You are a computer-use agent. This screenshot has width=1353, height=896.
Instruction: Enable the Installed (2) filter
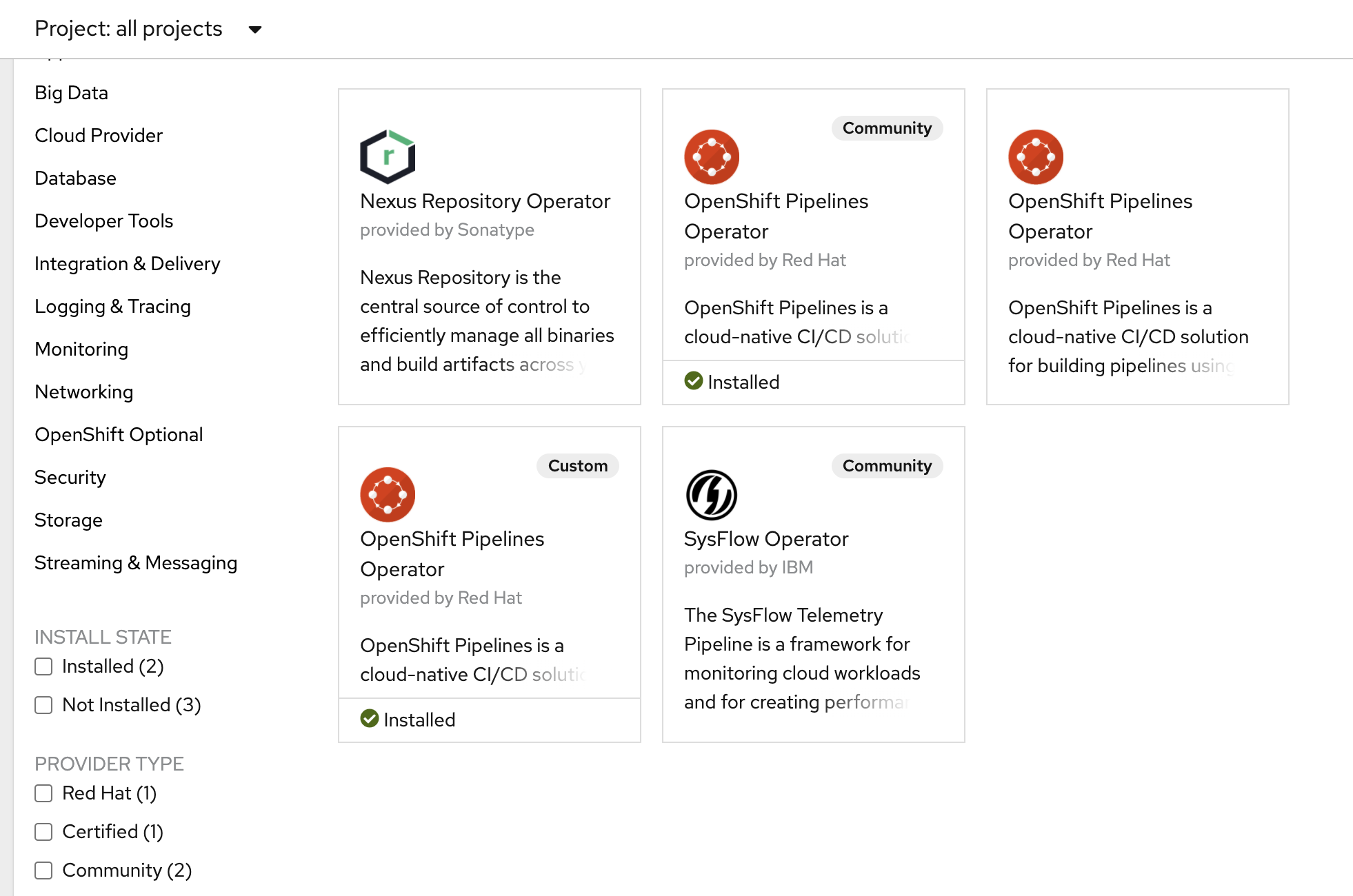click(x=43, y=666)
